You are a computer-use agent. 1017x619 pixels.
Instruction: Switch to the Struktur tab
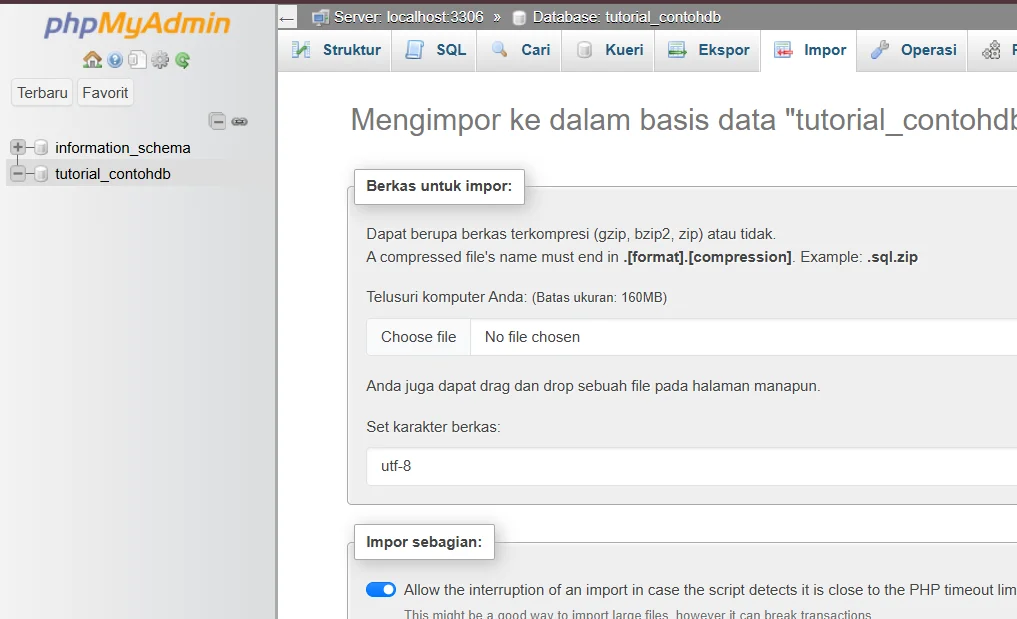336,50
